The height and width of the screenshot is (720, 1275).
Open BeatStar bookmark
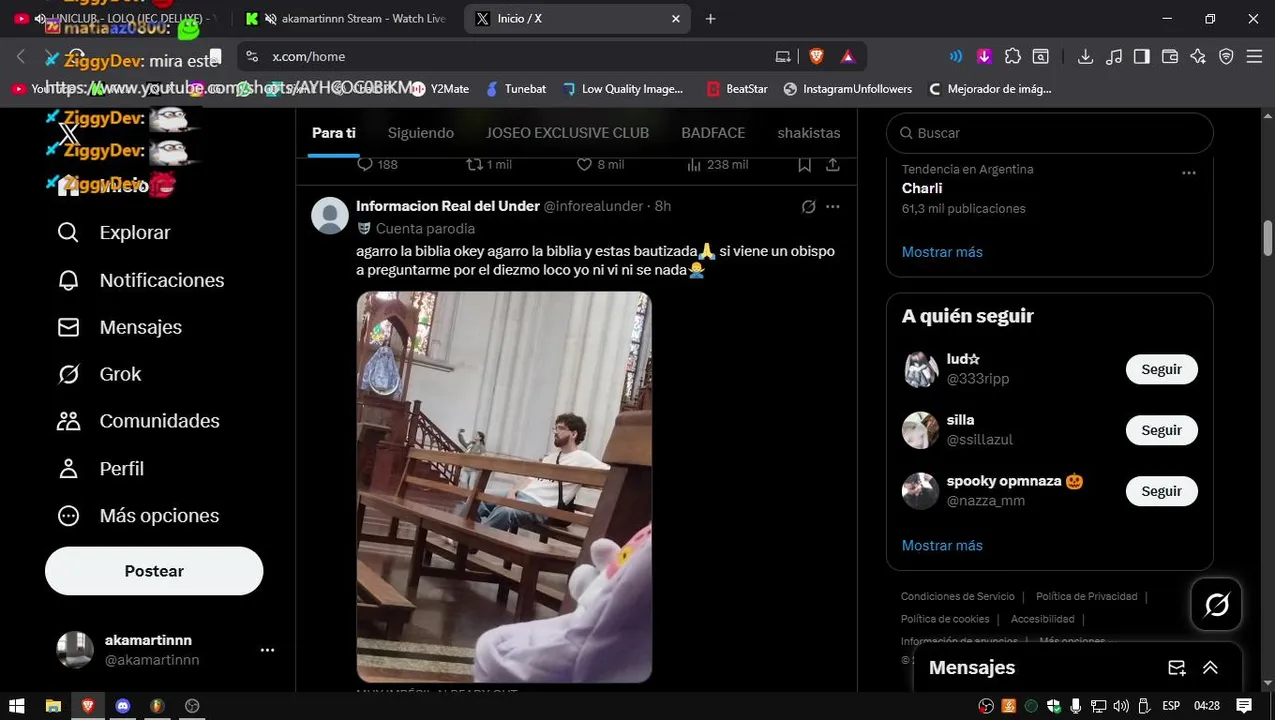[737, 89]
